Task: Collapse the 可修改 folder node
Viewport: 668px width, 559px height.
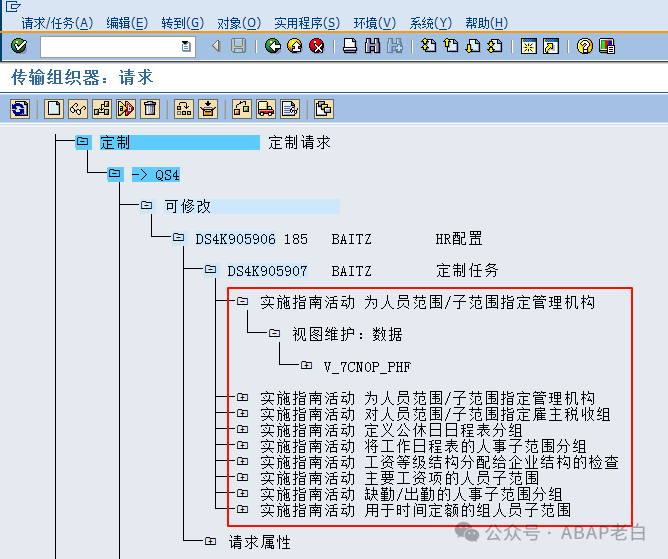Action: point(147,205)
